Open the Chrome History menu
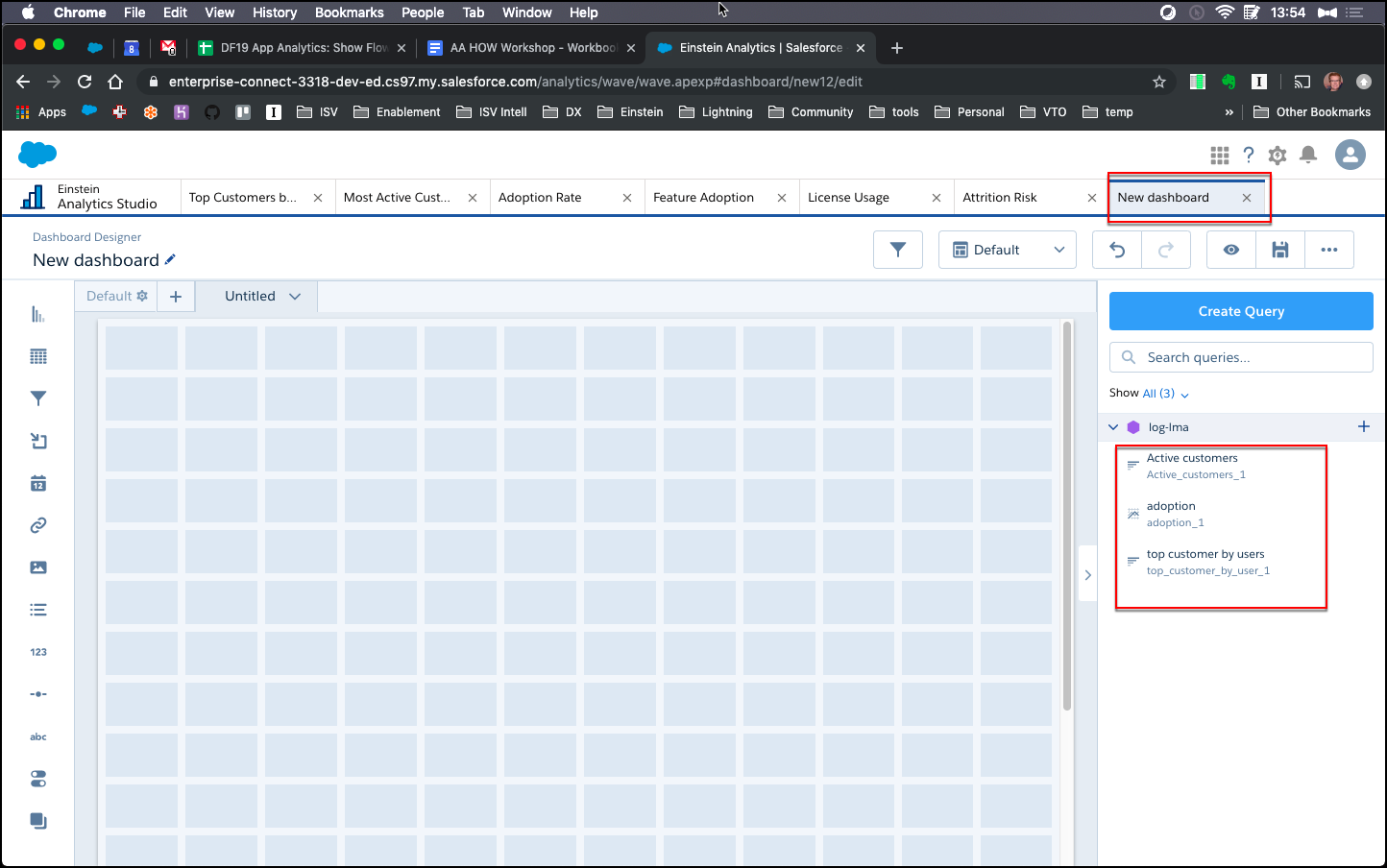 tap(275, 12)
